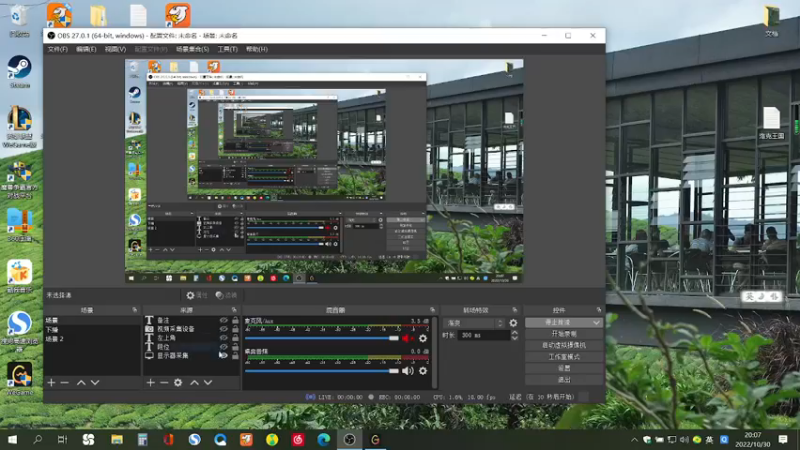The height and width of the screenshot is (450, 800).
Task: Lock the 备注 source
Action: point(235,320)
